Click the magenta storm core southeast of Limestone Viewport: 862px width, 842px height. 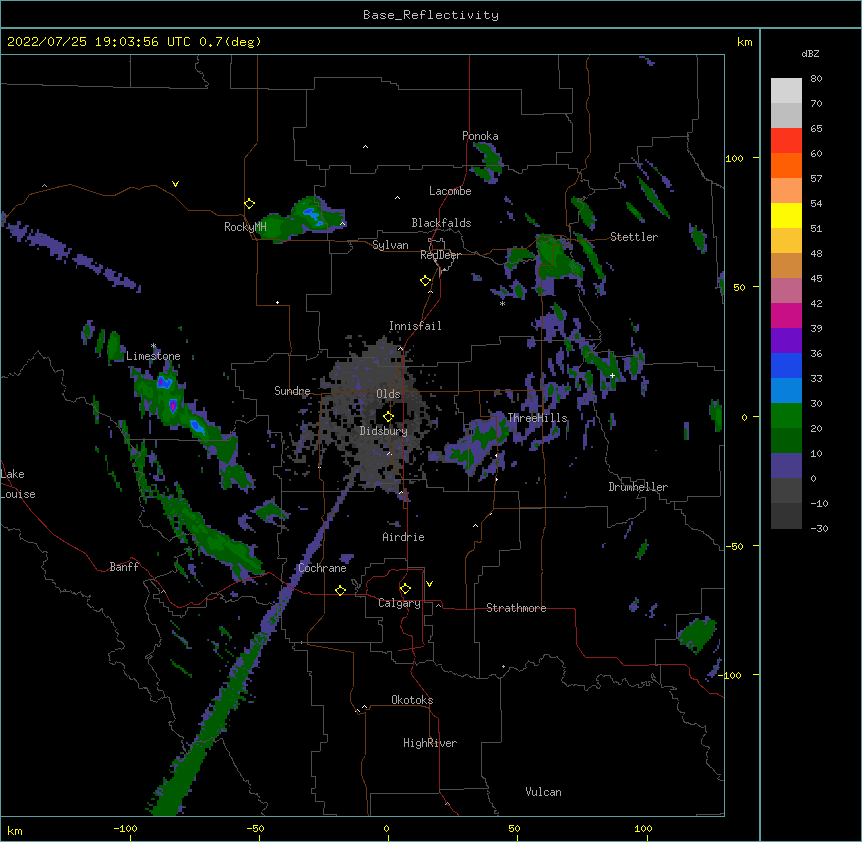[x=173, y=406]
